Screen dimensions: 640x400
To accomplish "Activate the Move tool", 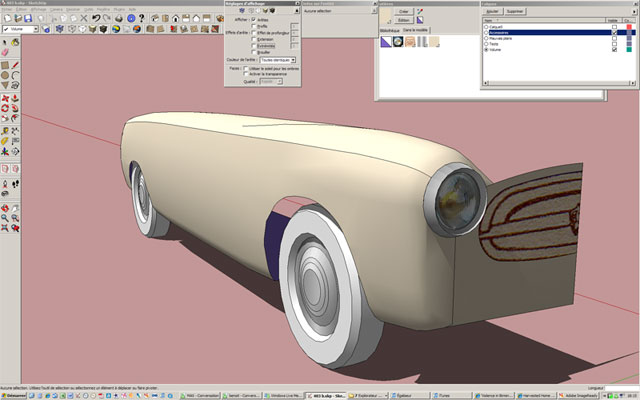I will tap(6, 100).
